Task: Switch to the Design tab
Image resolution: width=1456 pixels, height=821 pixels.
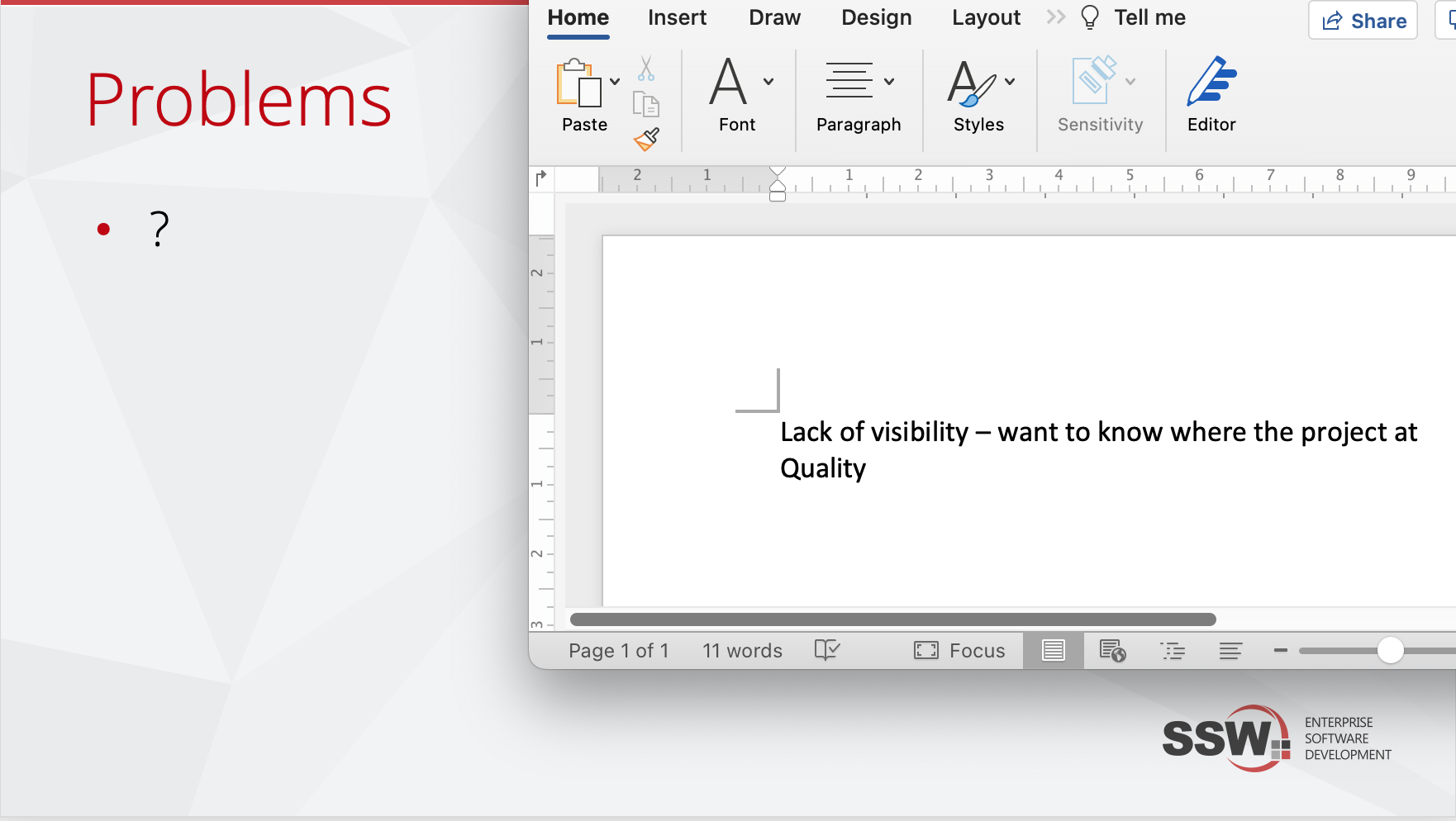Action: coord(876,17)
